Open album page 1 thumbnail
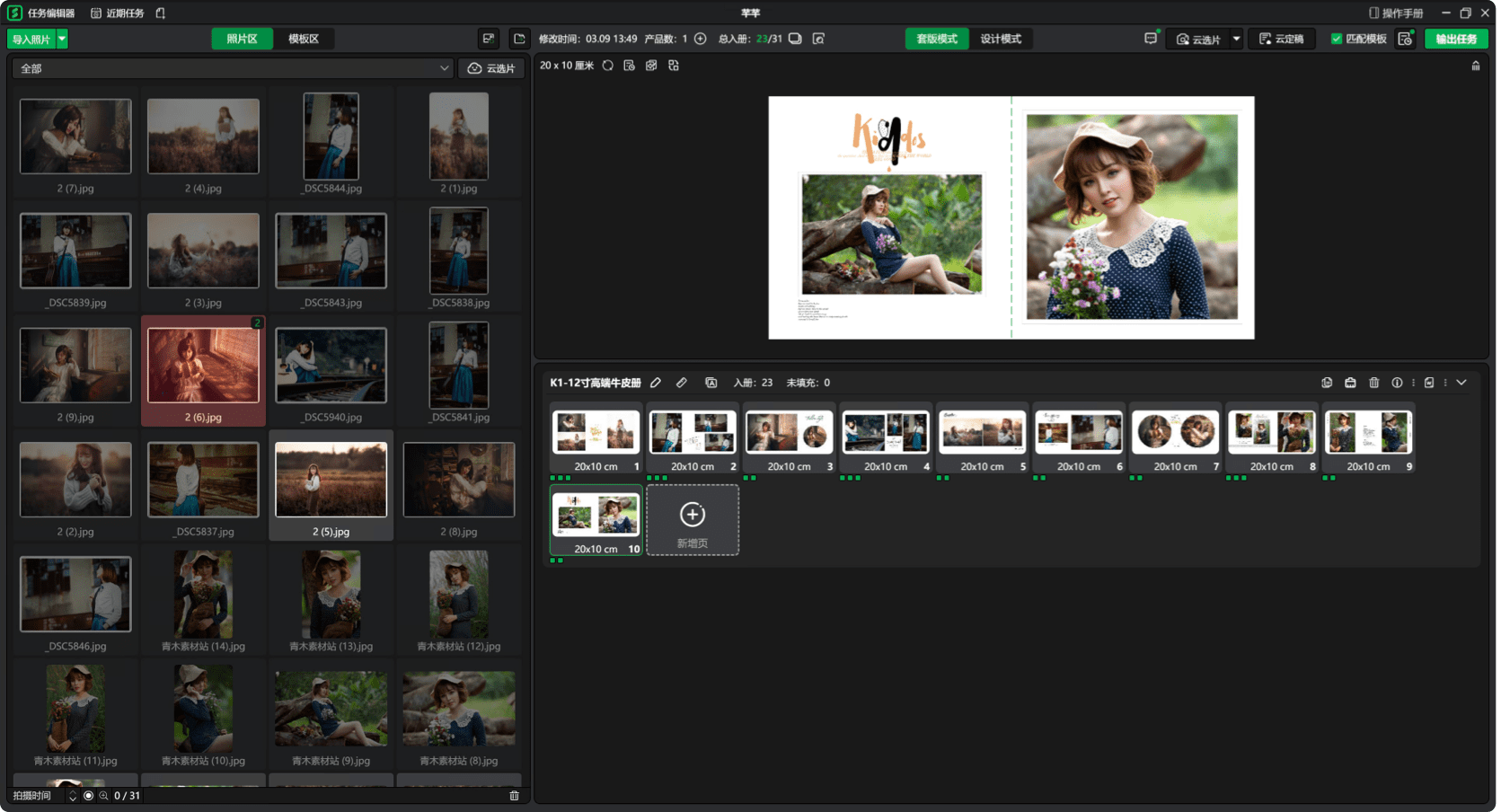Image resolution: width=1501 pixels, height=812 pixels. pos(596,438)
